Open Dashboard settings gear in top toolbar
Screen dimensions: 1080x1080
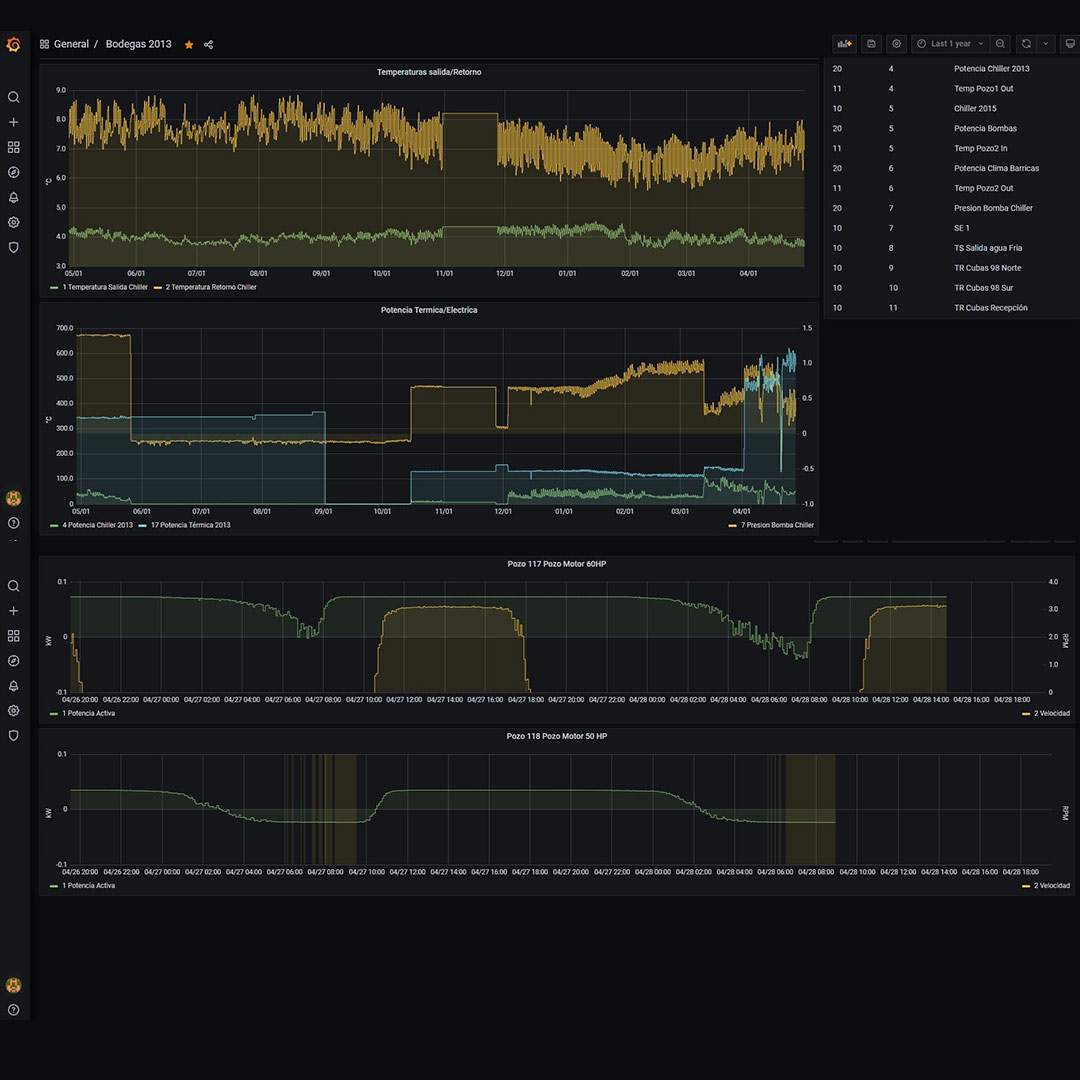(896, 43)
